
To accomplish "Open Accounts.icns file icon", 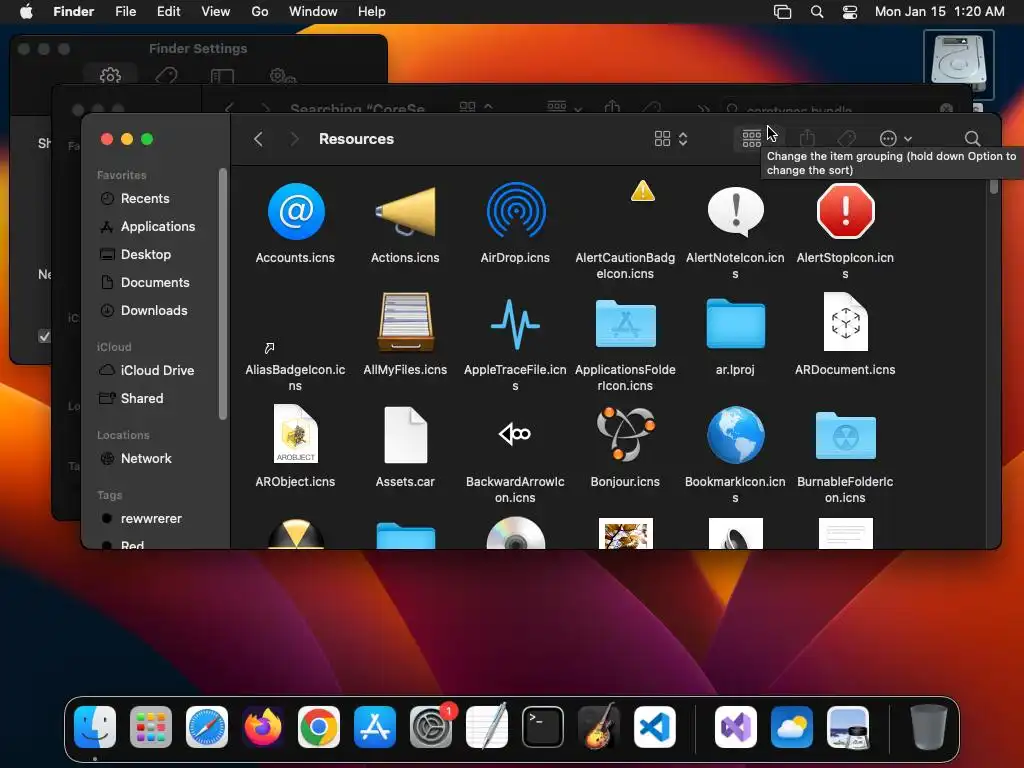I will [x=296, y=212].
